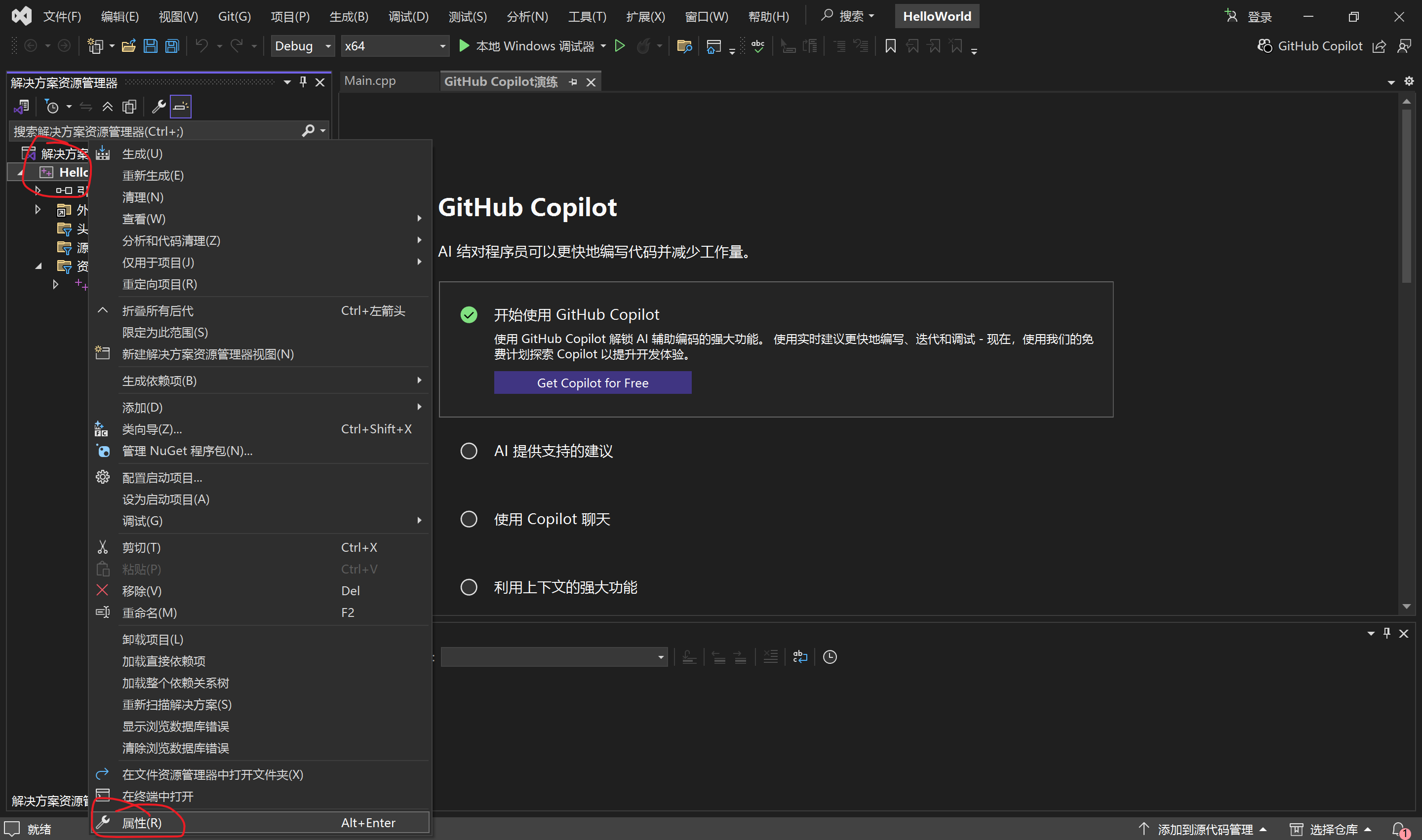1422x840 pixels.
Task: Click GitHub Copilot button top right
Action: click(1310, 46)
